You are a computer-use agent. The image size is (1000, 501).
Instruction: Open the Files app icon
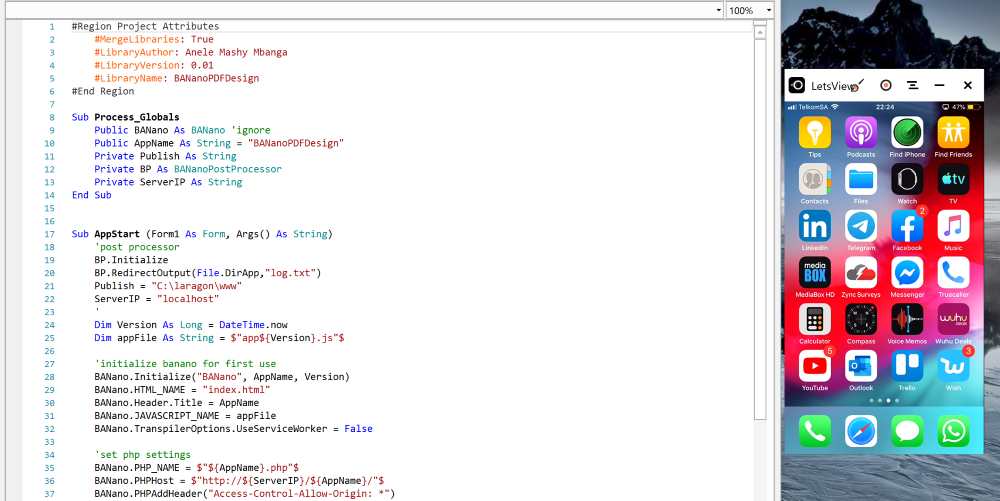(861, 179)
